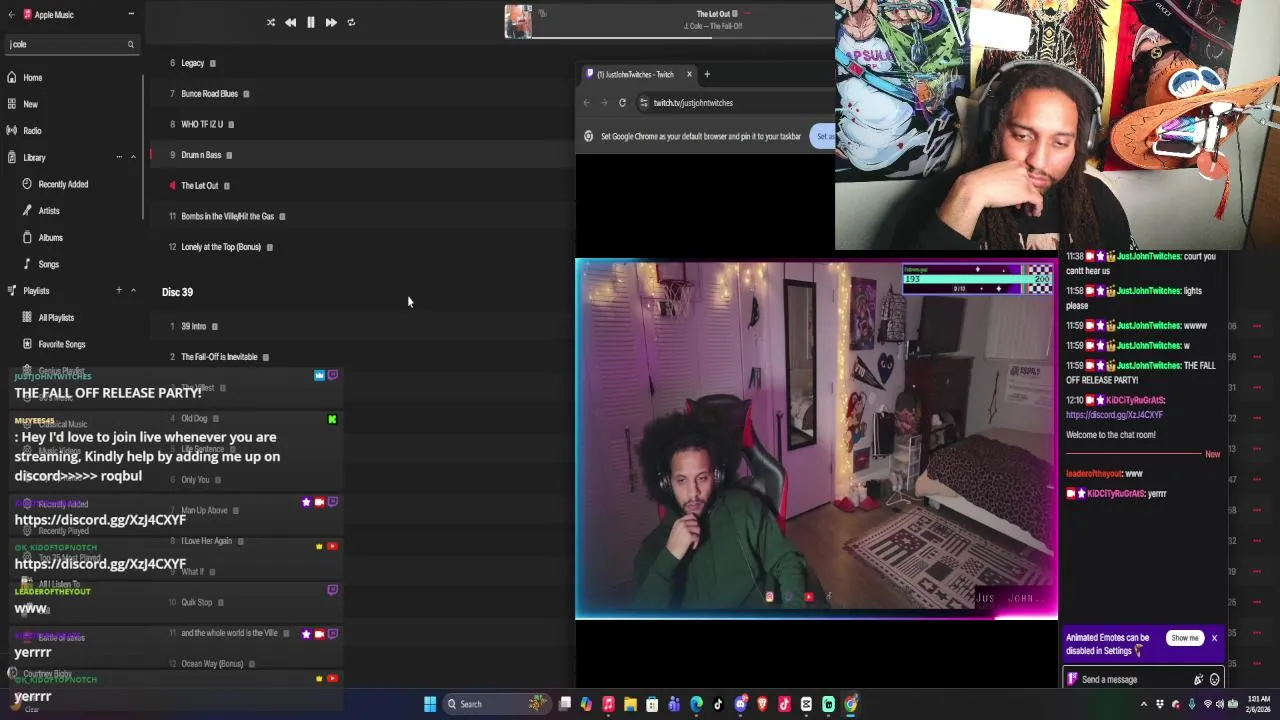Open File Explorer from the taskbar
The height and width of the screenshot is (720, 1280).
pos(630,704)
